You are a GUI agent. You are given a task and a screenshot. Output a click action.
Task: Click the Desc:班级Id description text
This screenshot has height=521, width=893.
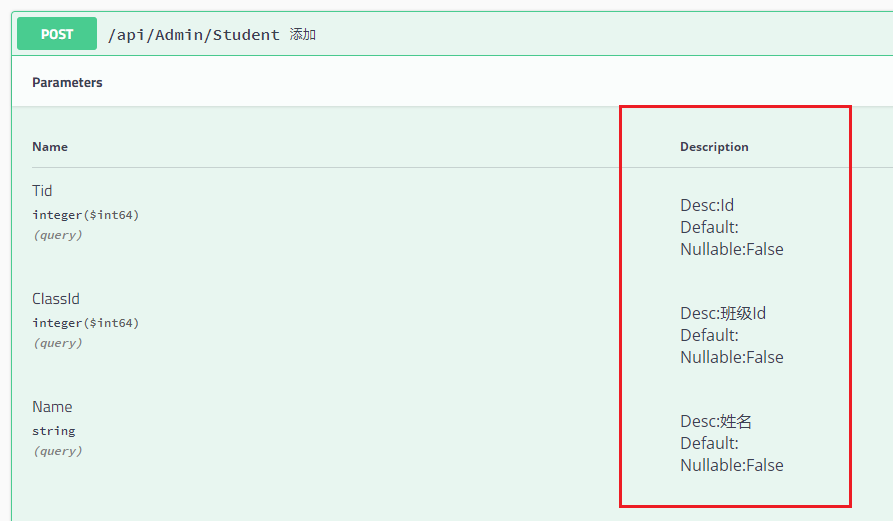coord(723,314)
